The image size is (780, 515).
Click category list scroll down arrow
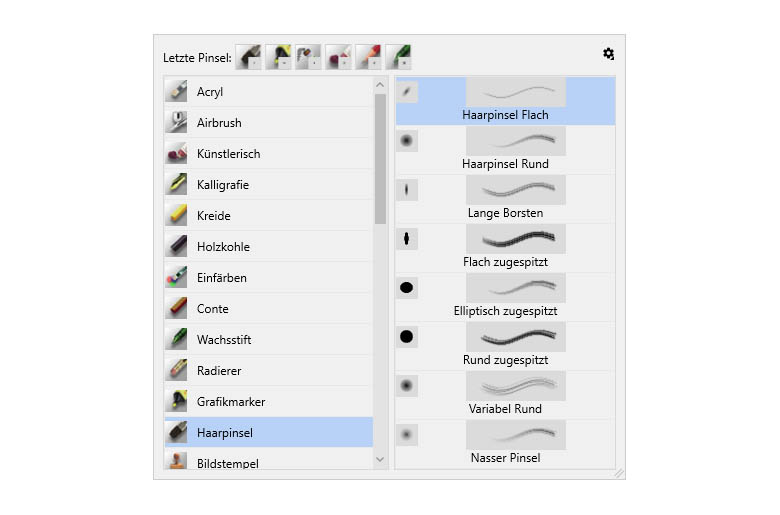(380, 459)
